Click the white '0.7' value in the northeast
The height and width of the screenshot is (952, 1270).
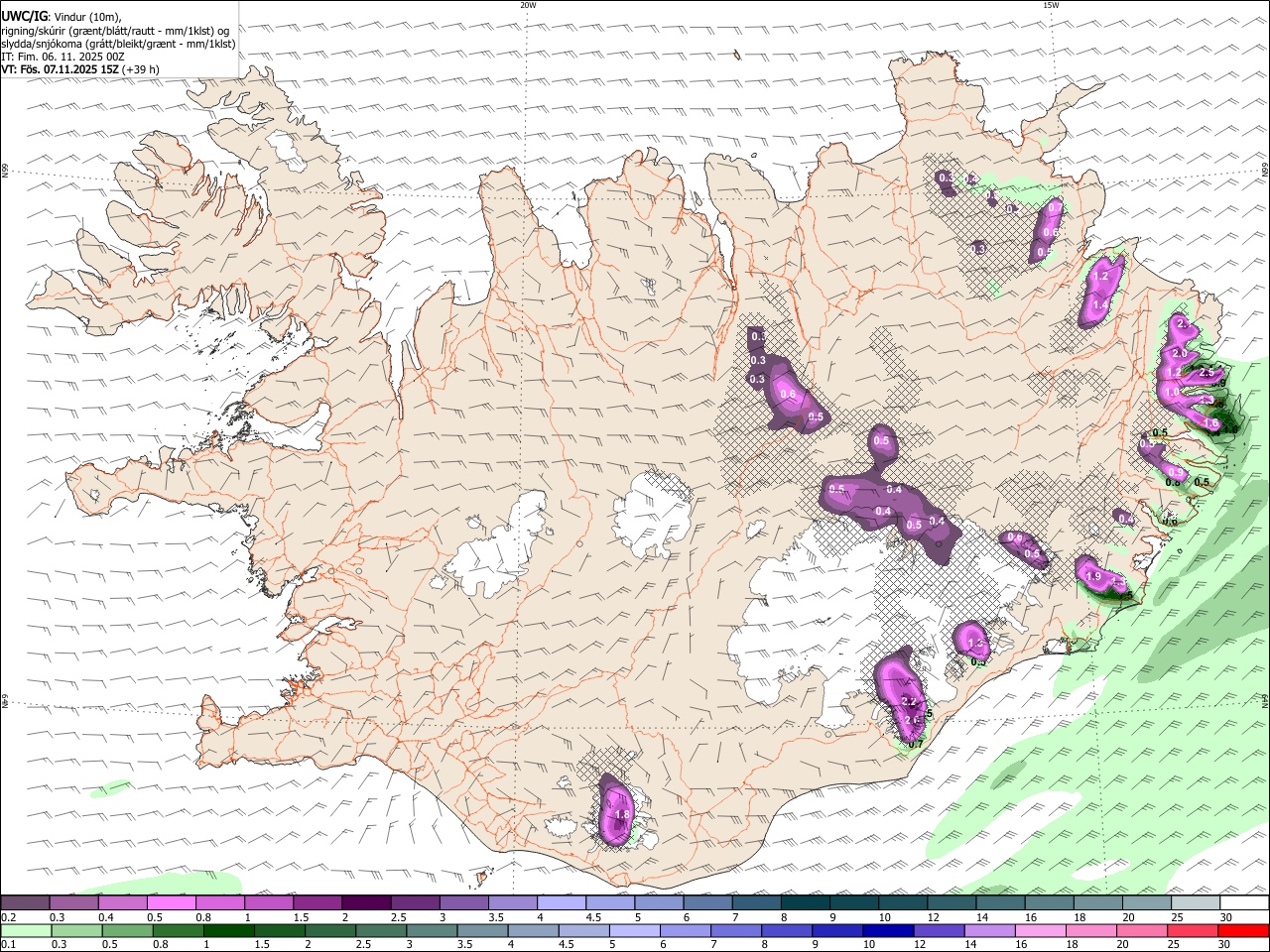tap(1053, 206)
